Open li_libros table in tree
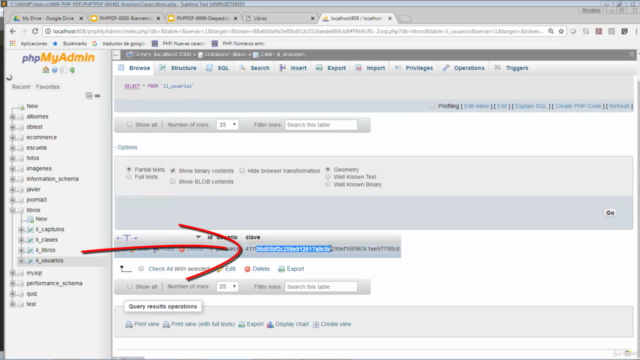Image resolution: width=640 pixels, height=360 pixels. pyautogui.click(x=45, y=250)
